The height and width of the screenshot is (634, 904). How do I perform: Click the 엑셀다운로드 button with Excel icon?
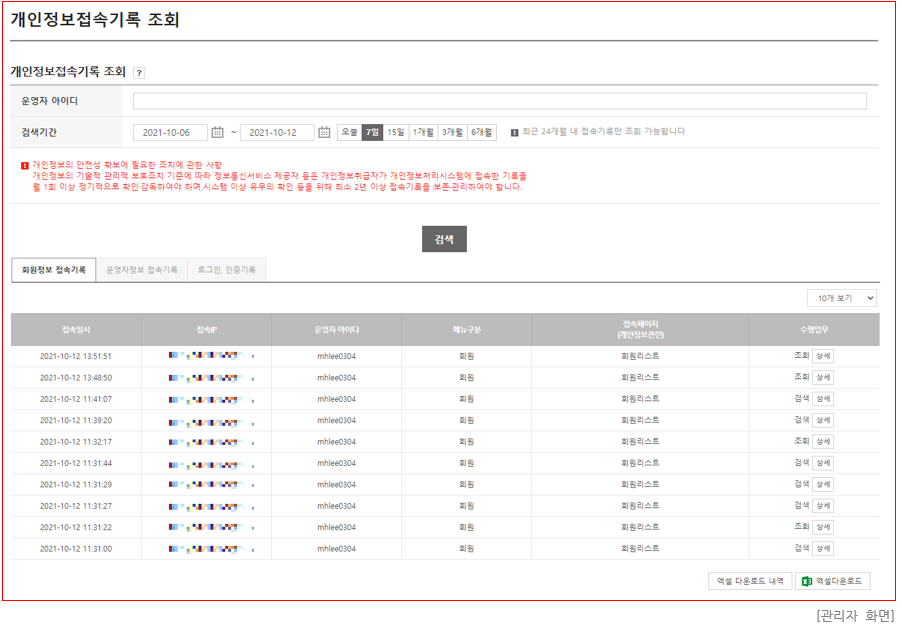click(833, 581)
